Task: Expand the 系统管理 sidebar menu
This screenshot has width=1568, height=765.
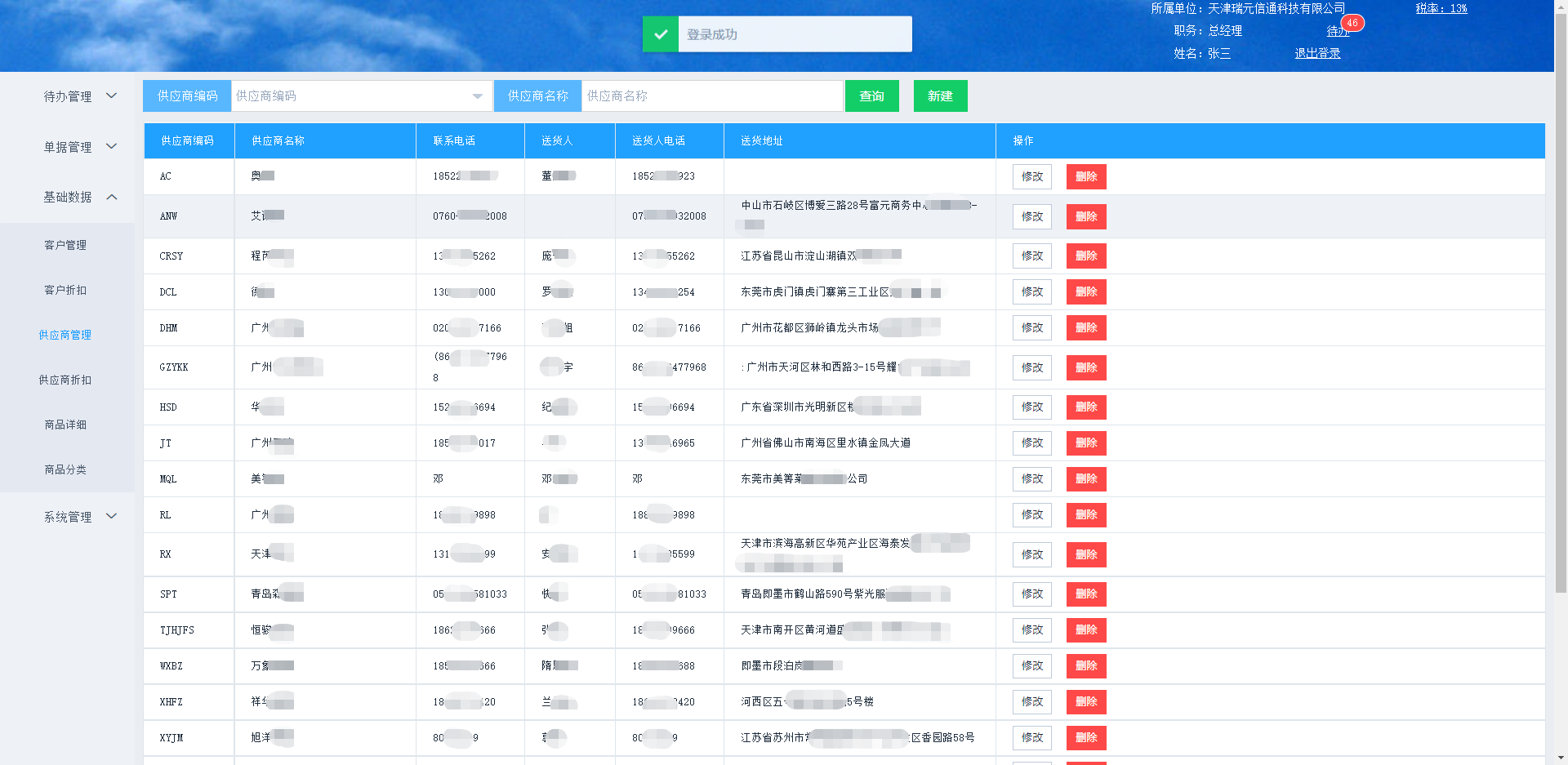Action: click(x=79, y=517)
